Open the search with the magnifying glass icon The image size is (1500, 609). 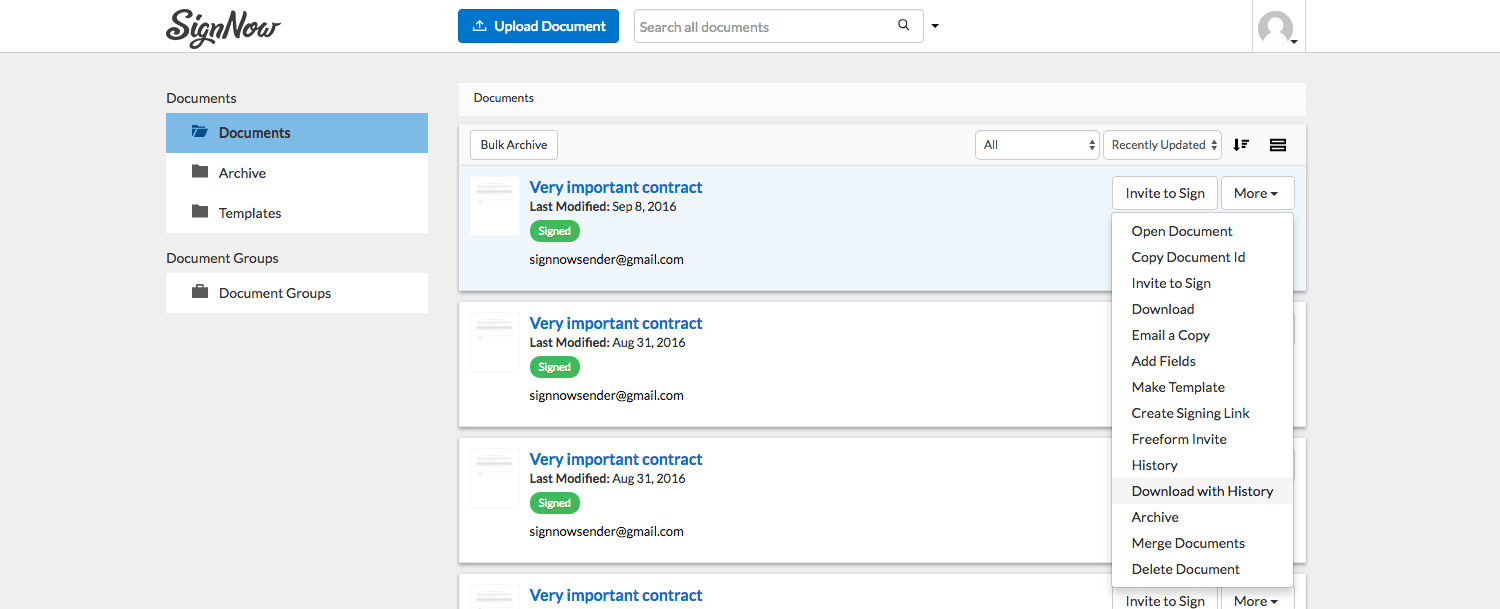[903, 25]
